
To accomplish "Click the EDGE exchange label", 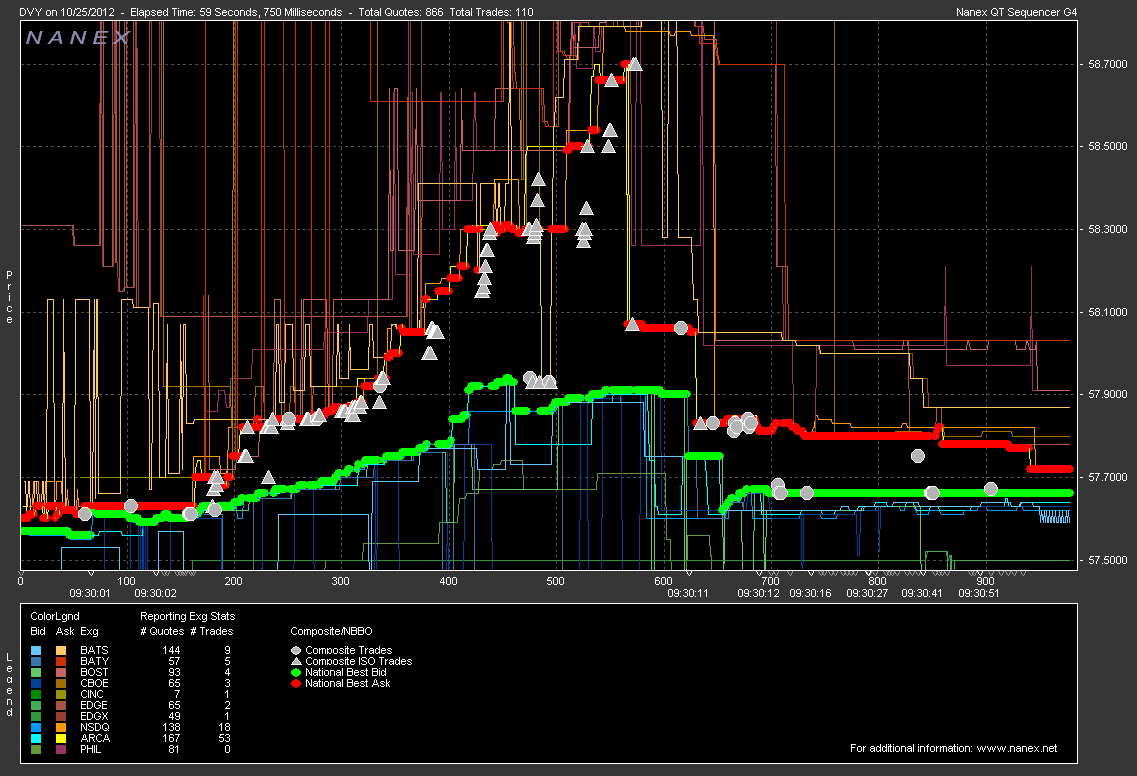I will (94, 705).
